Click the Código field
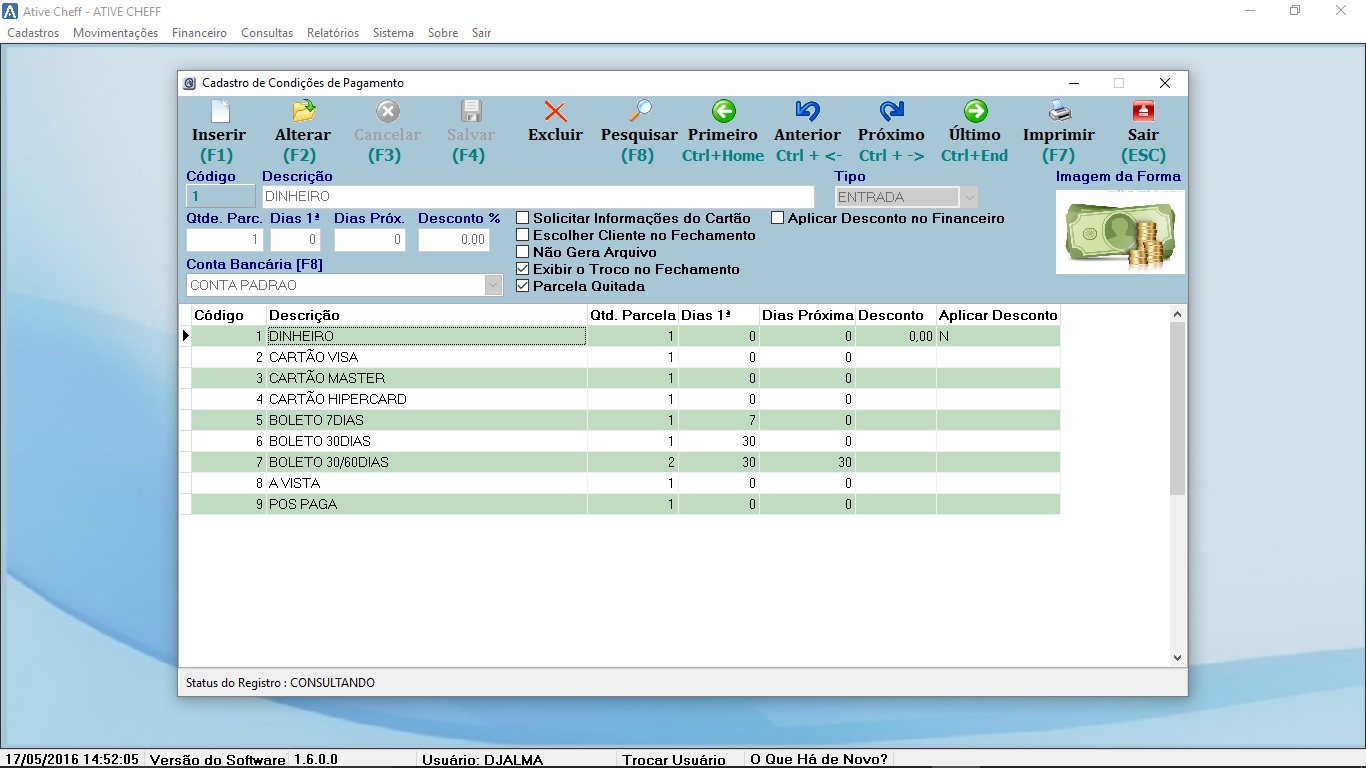The height and width of the screenshot is (768, 1366). (x=221, y=197)
